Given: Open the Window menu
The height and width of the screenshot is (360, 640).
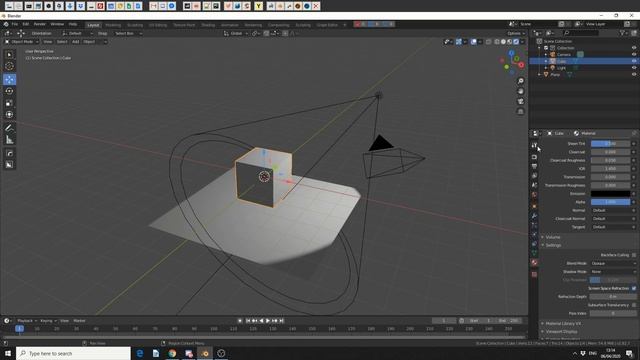Looking at the screenshot, I should click(57, 24).
